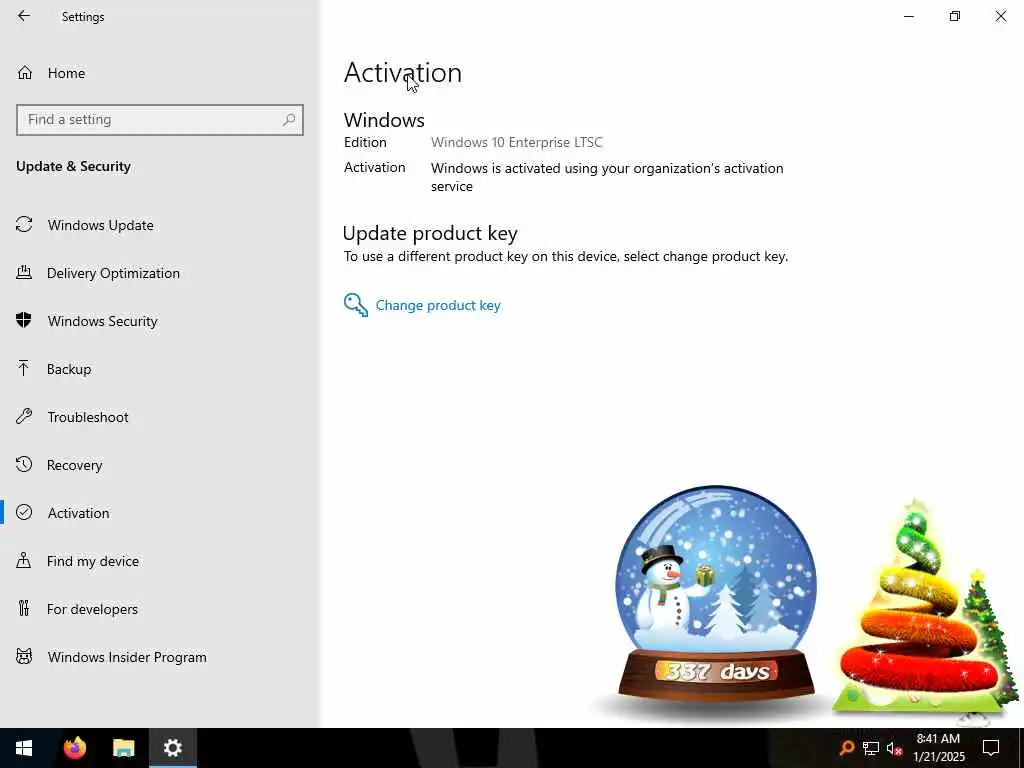Go back with the Settings back arrow
This screenshot has width=1024, height=768.
tap(24, 16)
